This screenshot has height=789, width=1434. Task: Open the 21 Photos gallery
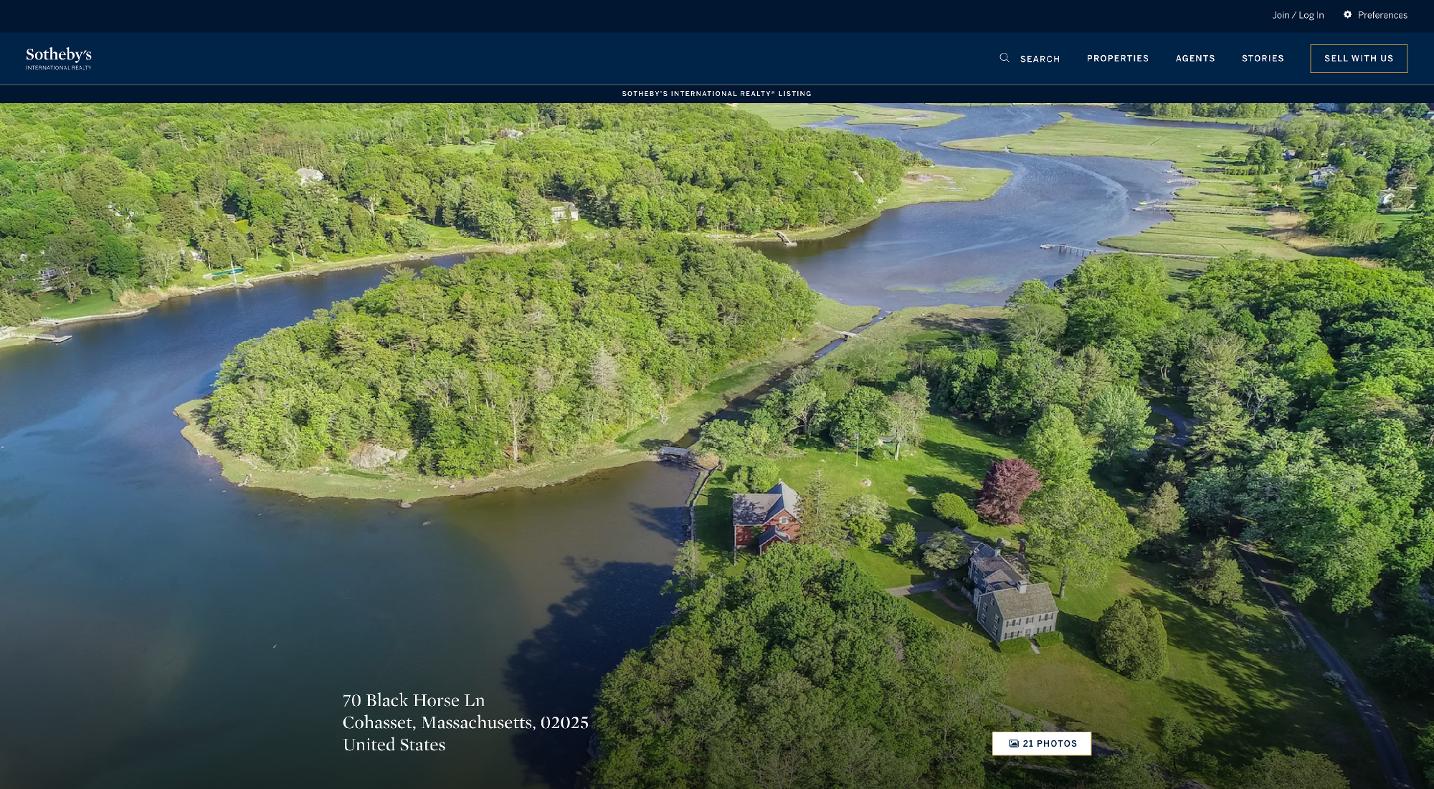point(1042,744)
